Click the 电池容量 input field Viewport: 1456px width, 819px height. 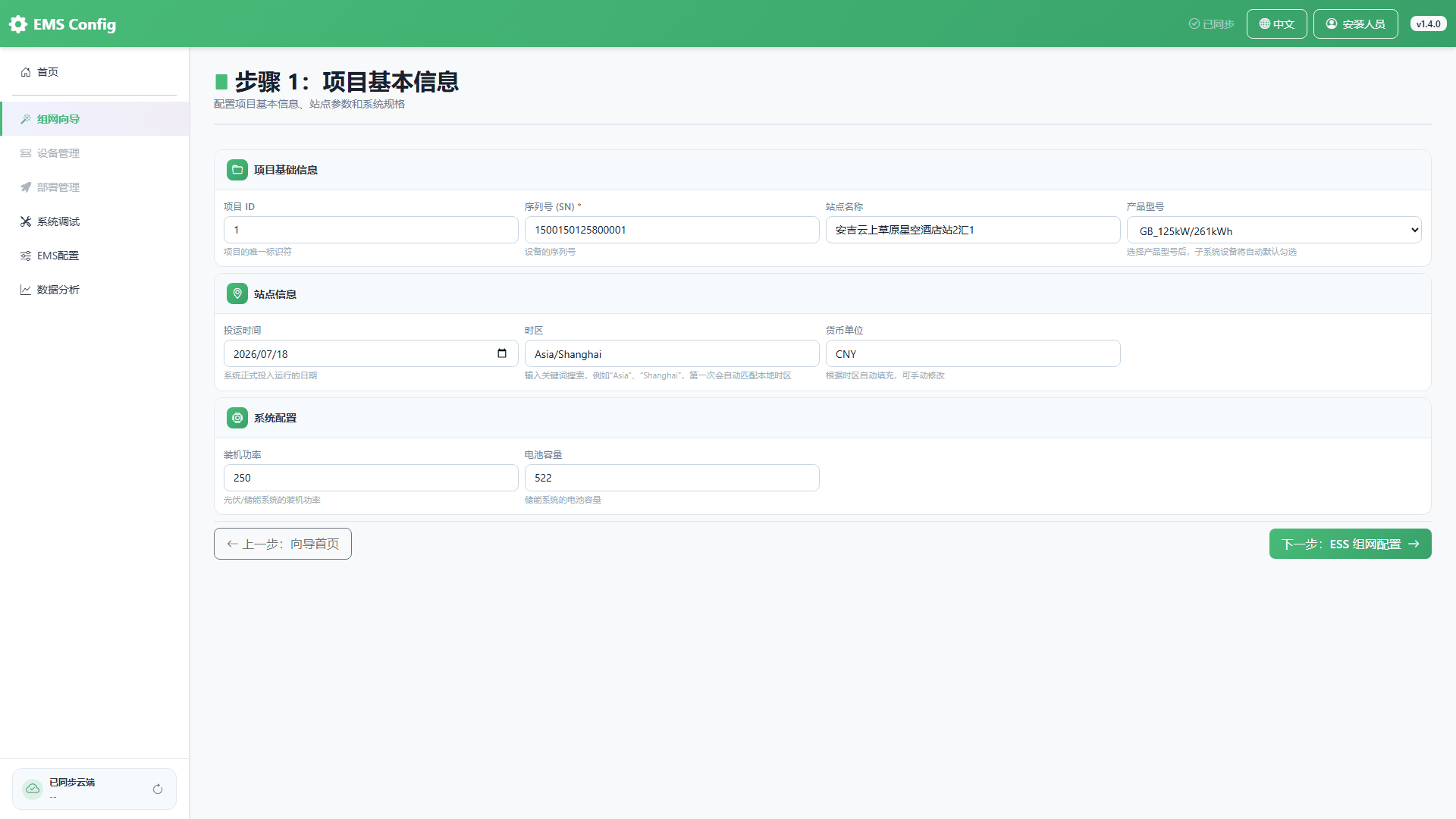coord(672,478)
